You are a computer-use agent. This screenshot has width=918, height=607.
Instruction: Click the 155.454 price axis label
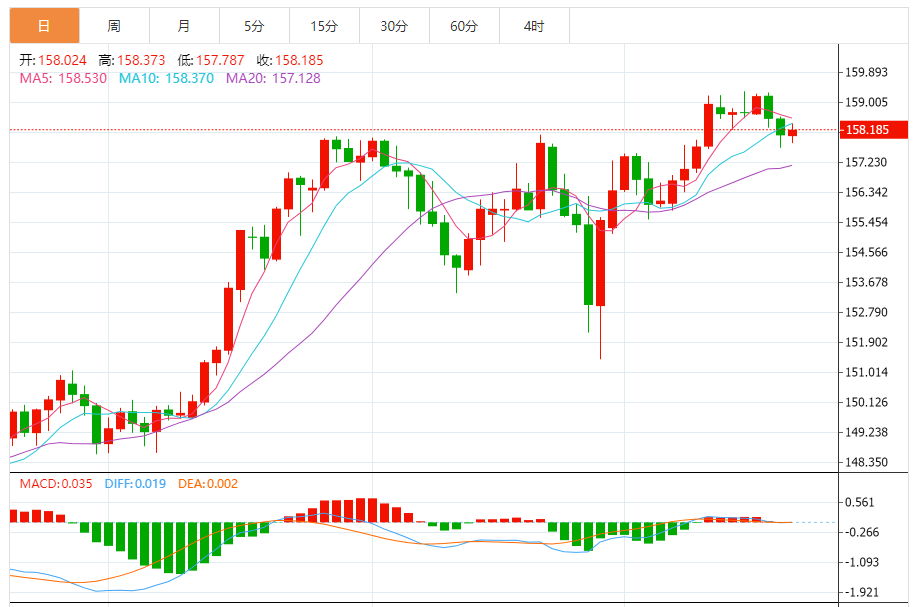866,222
